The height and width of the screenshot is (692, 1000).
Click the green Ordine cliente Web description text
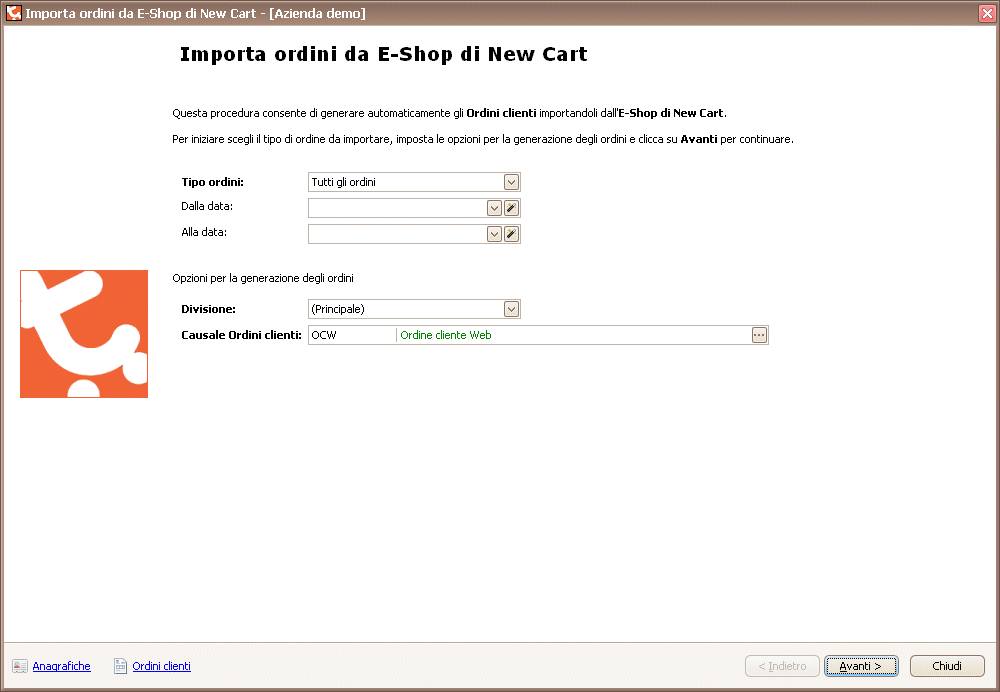pos(446,335)
